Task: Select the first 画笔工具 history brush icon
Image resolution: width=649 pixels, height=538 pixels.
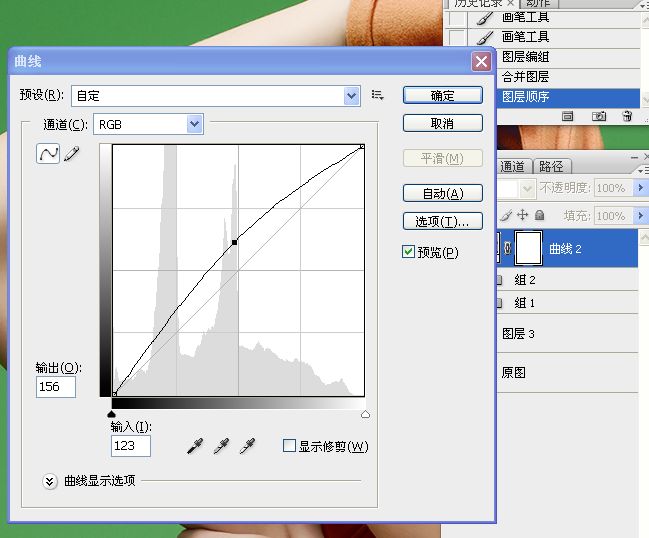Action: coord(484,17)
